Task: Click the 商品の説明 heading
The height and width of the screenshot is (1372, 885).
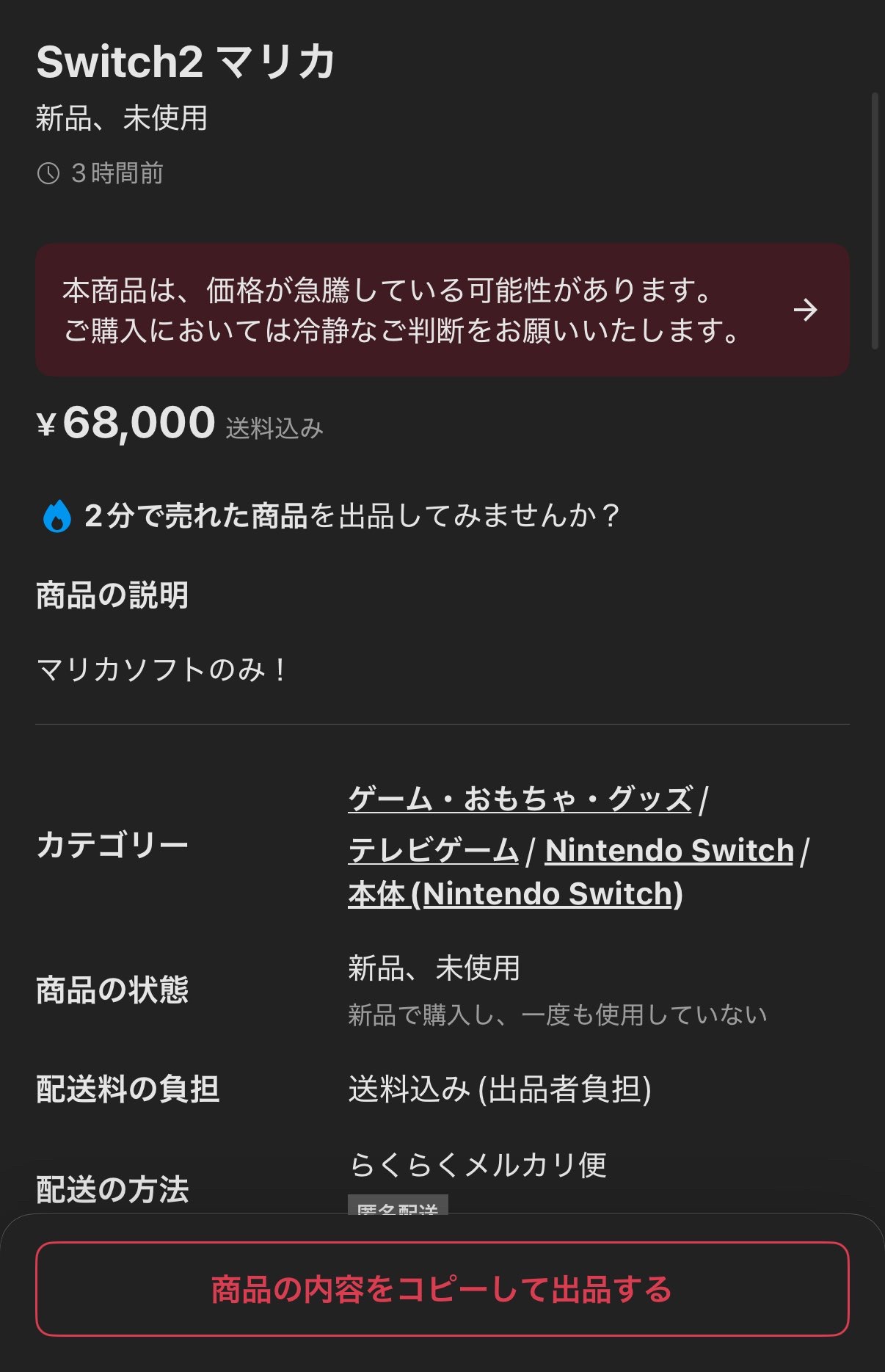Action: coord(112,595)
